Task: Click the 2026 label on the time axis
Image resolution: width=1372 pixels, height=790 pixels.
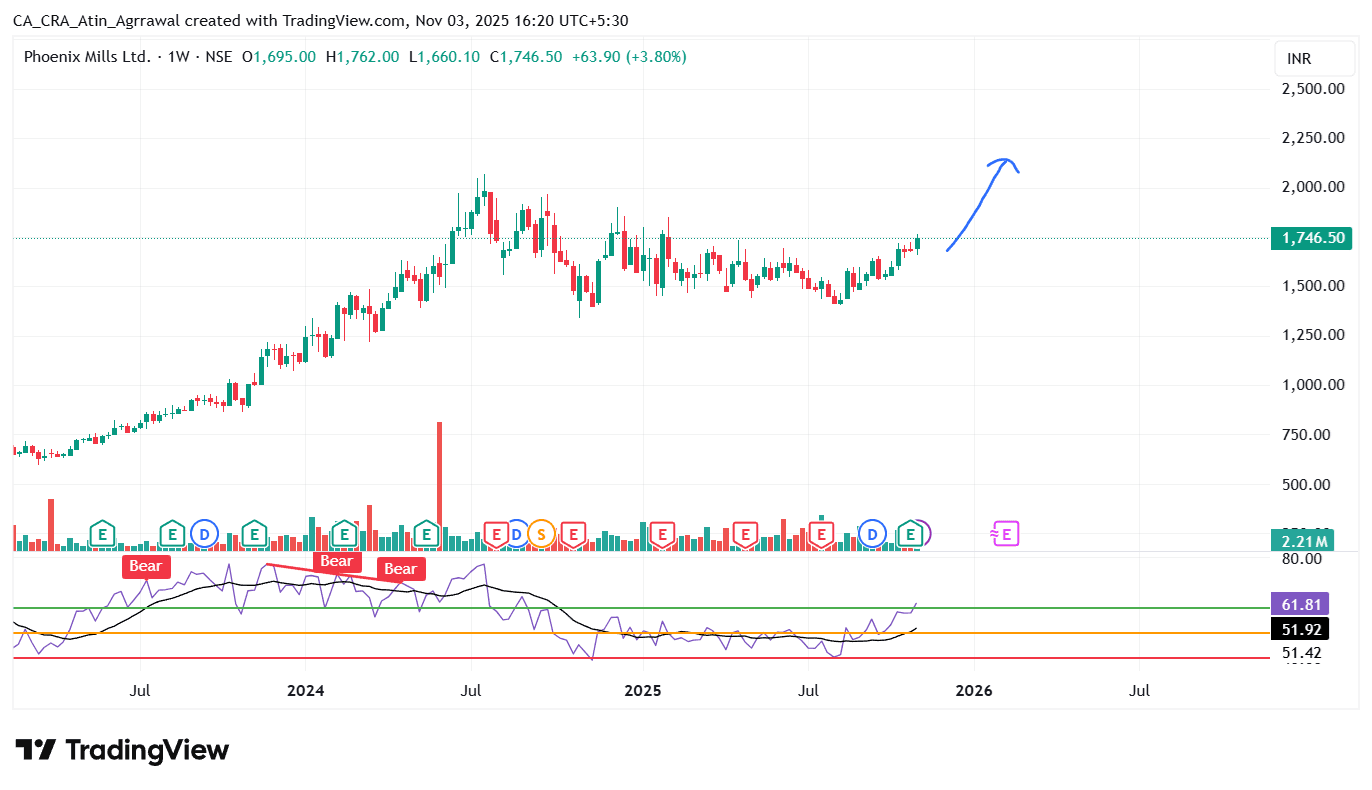Action: [x=974, y=690]
